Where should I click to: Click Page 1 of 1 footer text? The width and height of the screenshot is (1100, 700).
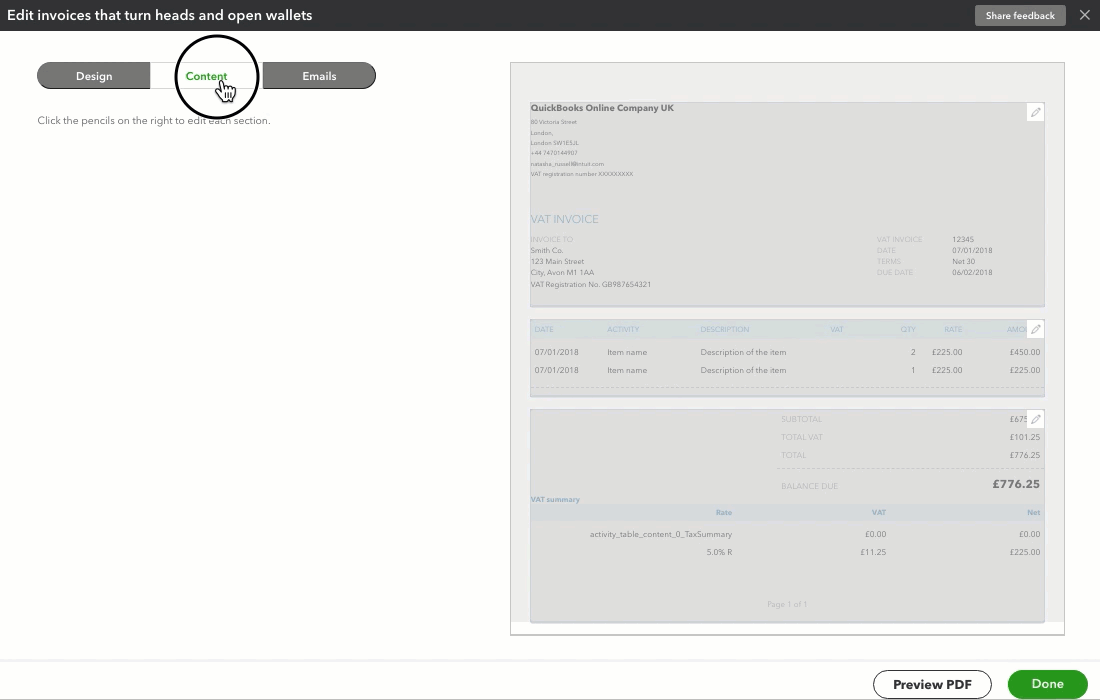click(787, 604)
